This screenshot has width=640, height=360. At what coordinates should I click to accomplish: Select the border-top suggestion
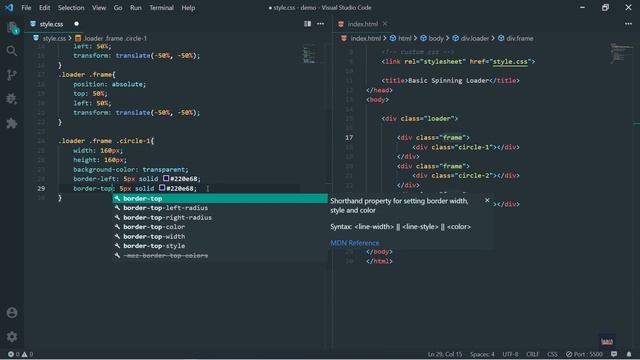tap(220, 198)
